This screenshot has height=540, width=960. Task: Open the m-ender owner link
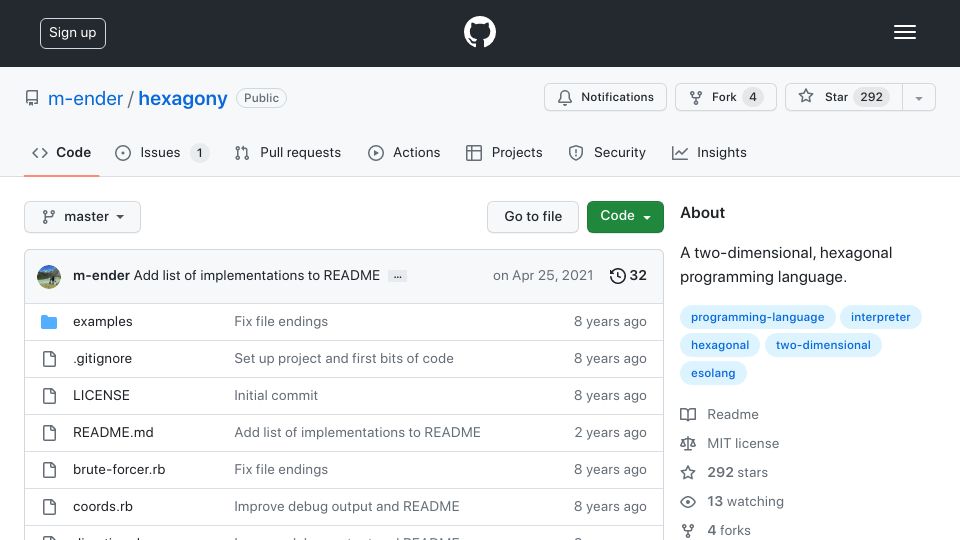(85, 99)
